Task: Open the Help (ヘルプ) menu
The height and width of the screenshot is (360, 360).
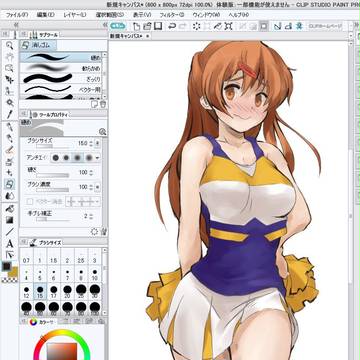Action: tap(238, 15)
